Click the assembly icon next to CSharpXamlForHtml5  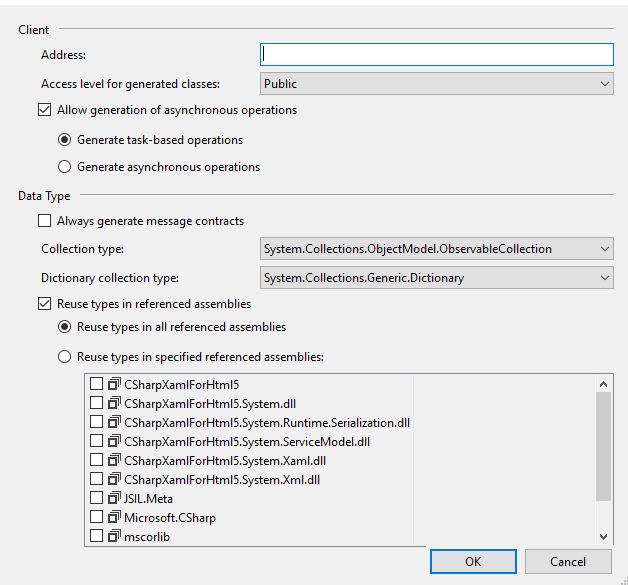point(114,384)
